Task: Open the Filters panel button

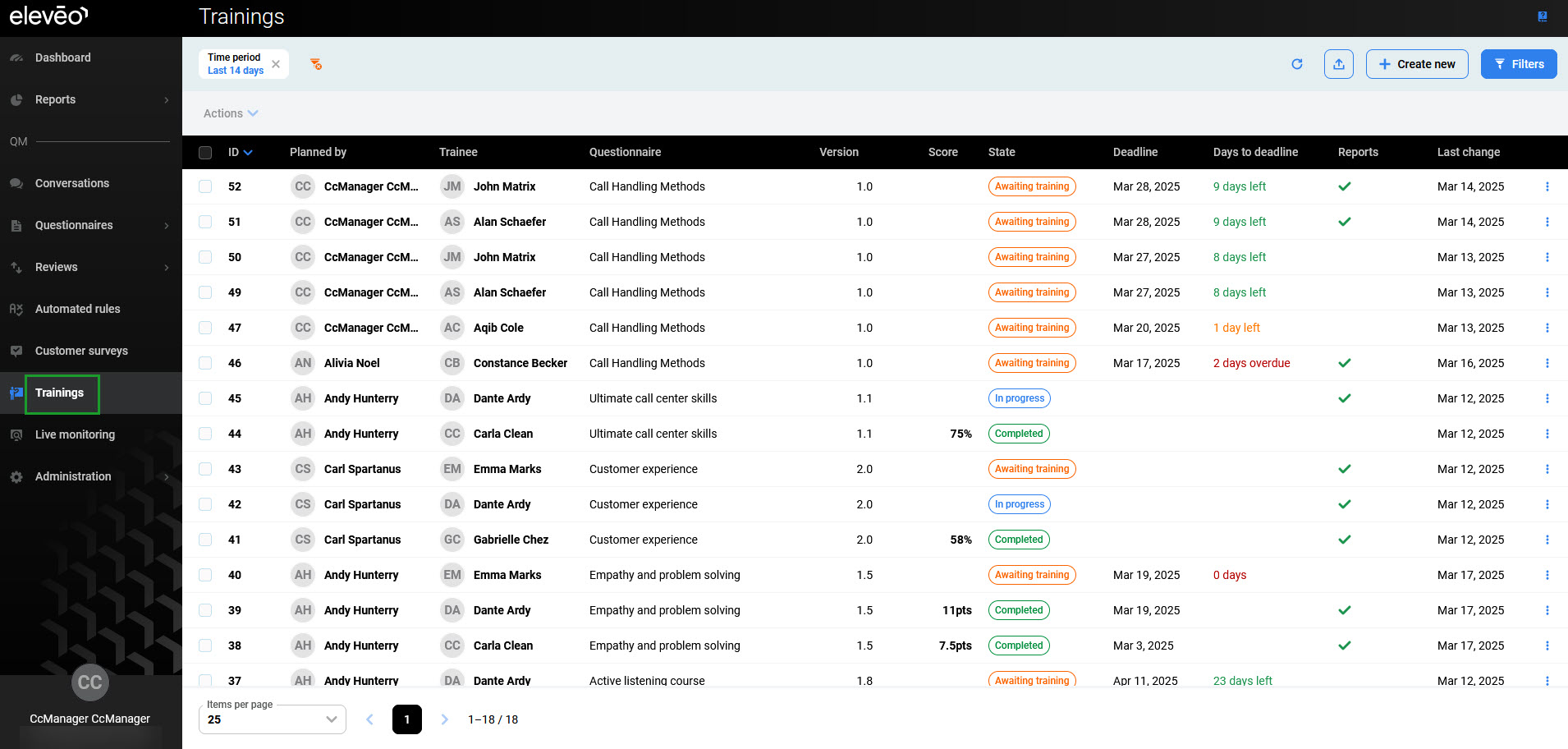Action: 1519,64
